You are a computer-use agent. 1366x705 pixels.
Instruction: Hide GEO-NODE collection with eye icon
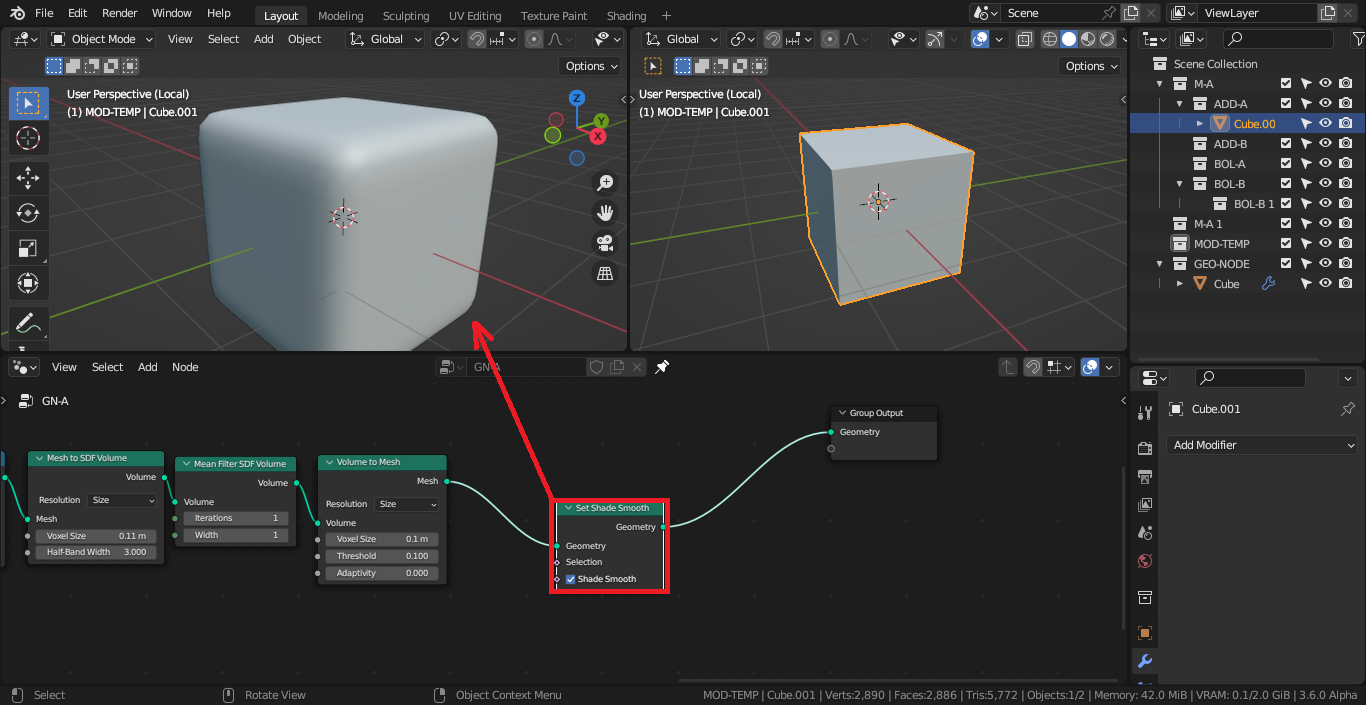coord(1326,263)
